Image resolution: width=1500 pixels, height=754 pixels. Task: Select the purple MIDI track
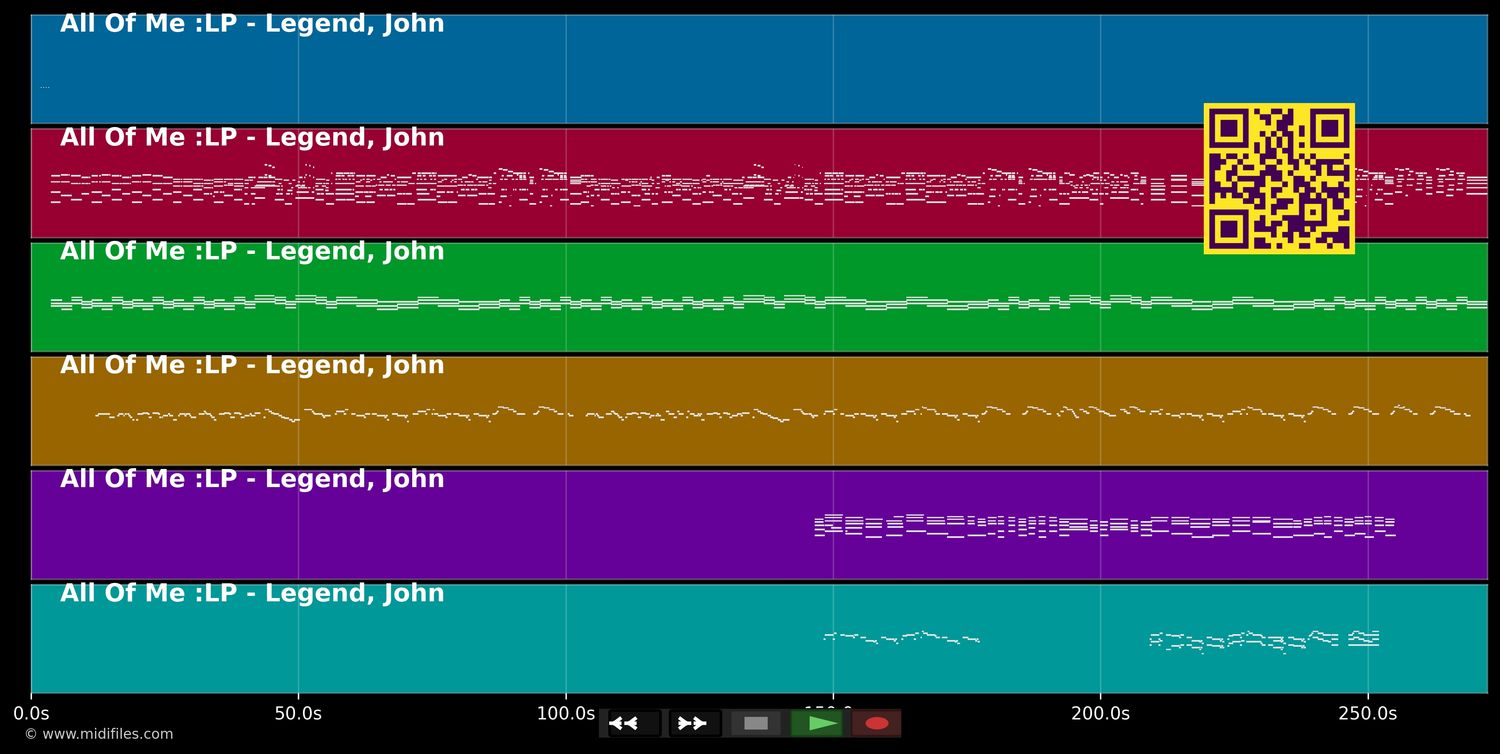coord(759,525)
